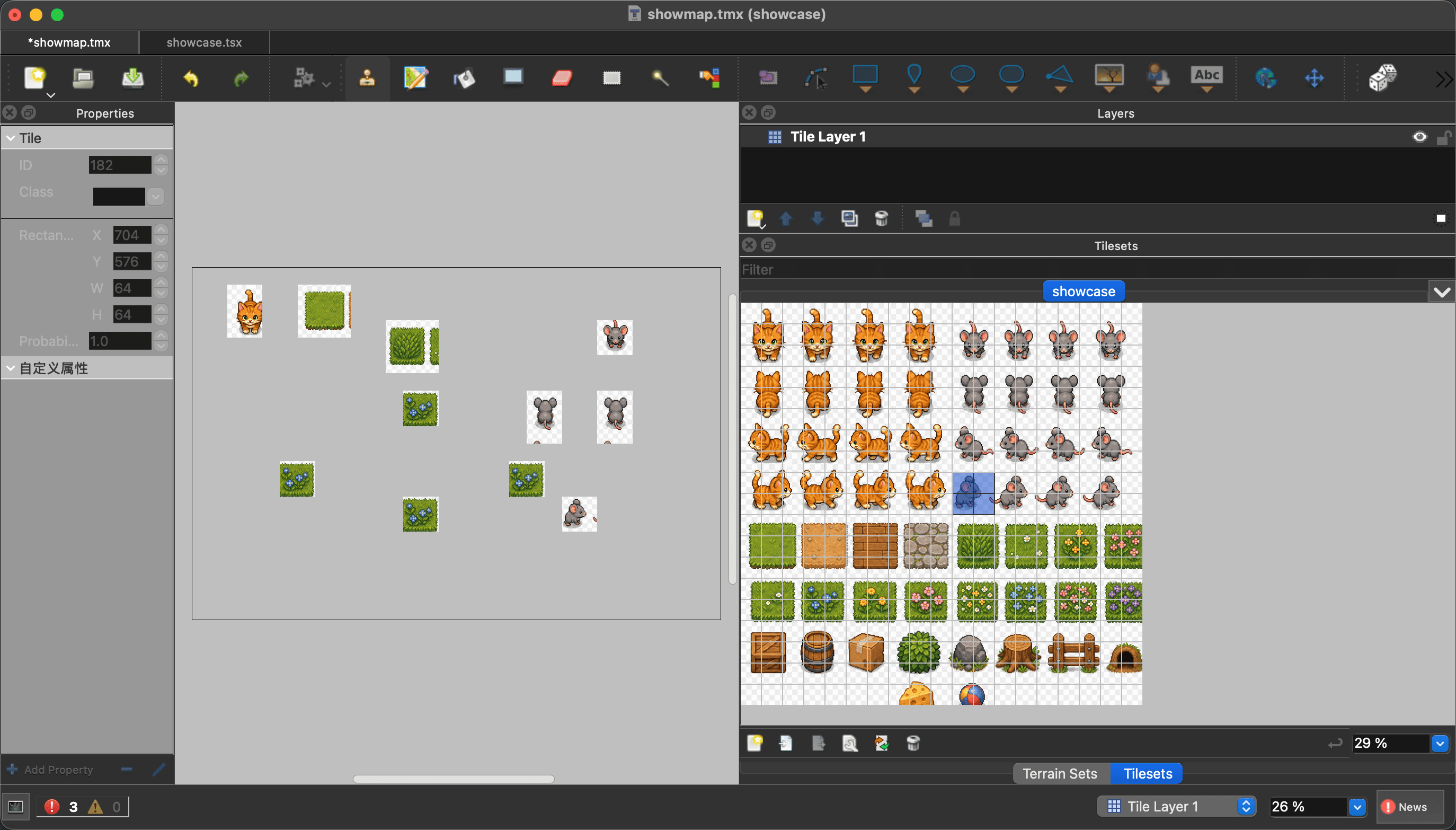The image size is (1456, 830).
Task: Click the map vertical scrollbar
Action: coord(732,439)
